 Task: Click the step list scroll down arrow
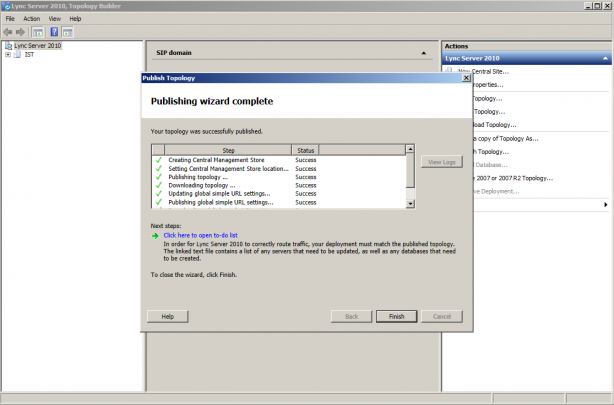tap(410, 204)
